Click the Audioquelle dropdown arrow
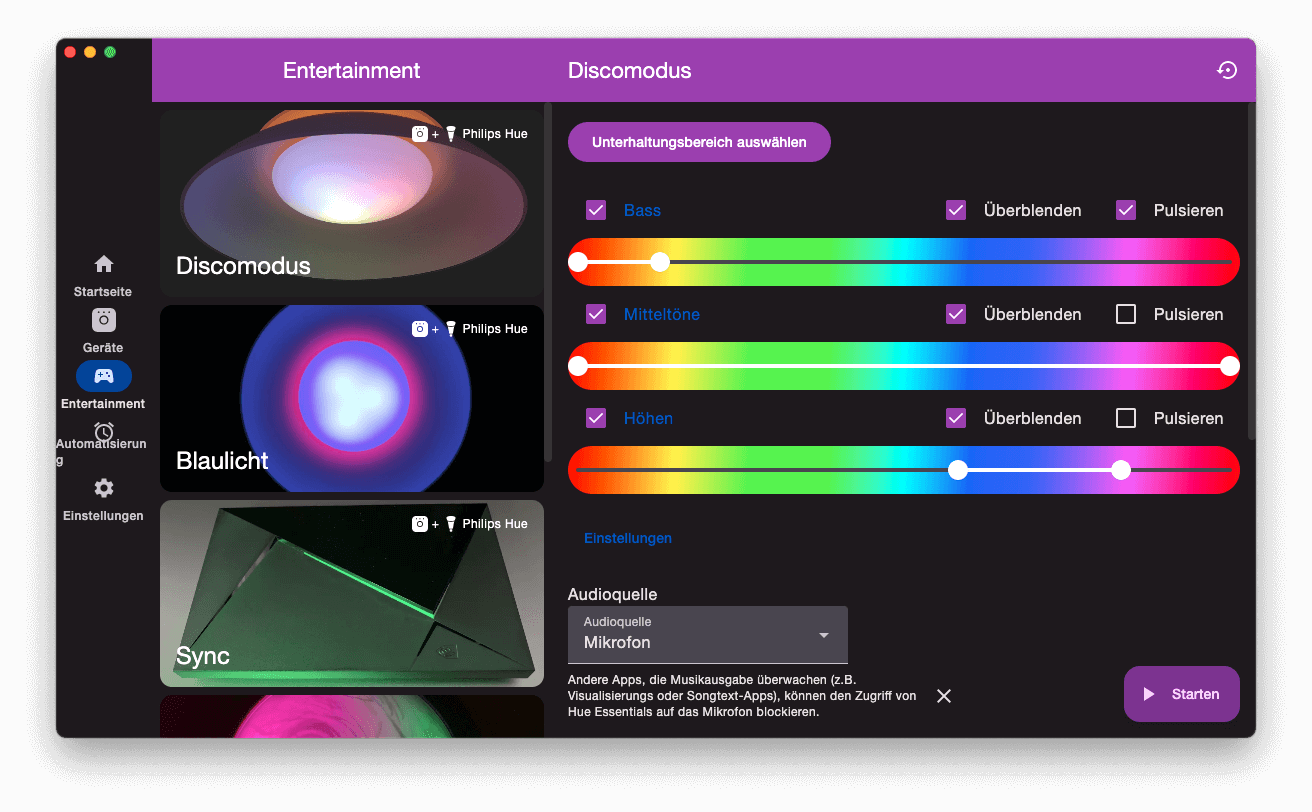Viewport: 1312px width, 812px height. pyautogui.click(x=824, y=635)
